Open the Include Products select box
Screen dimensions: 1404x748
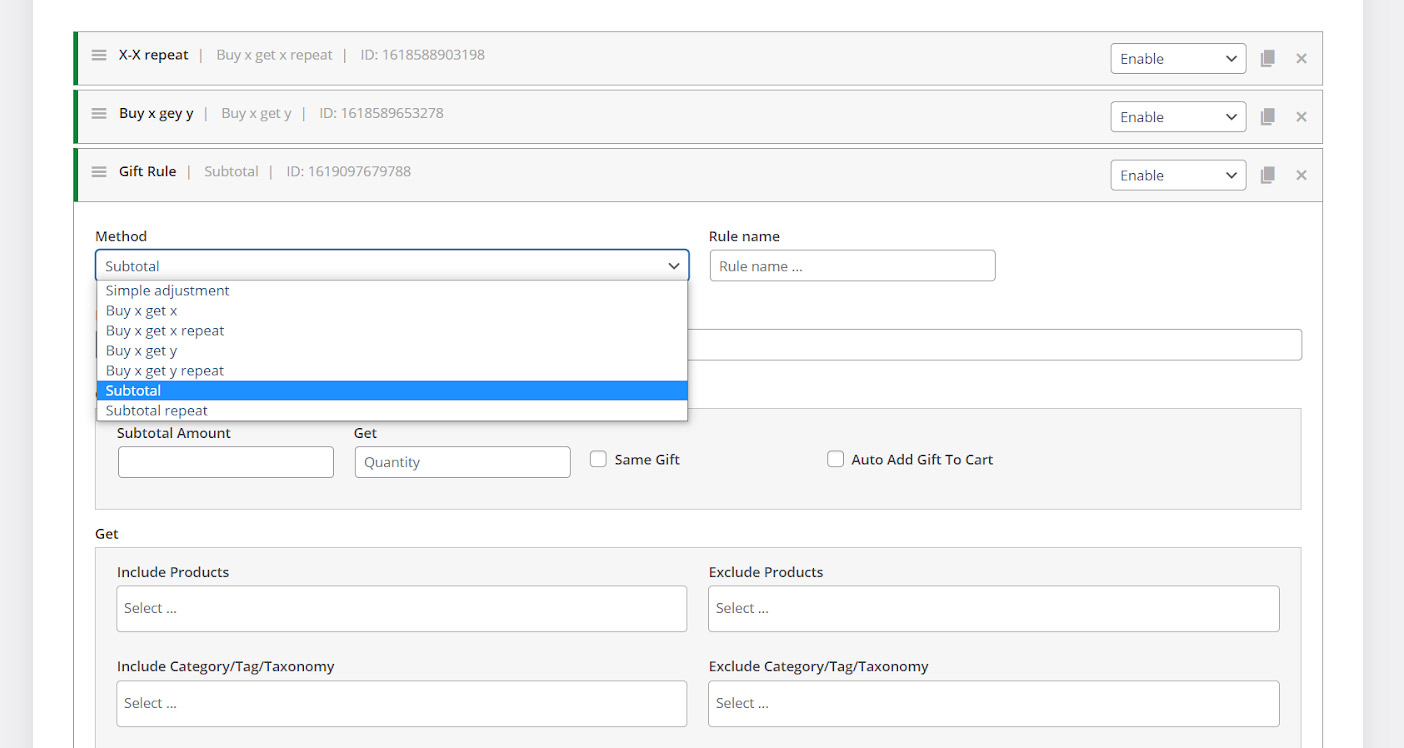(401, 608)
